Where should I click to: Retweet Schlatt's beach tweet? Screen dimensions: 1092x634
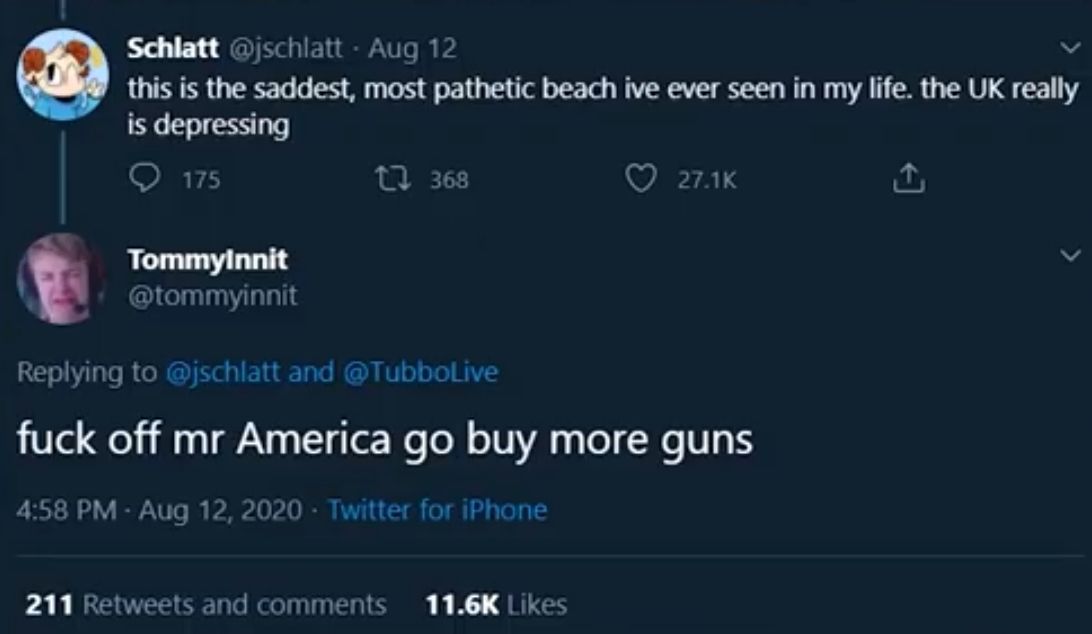pos(385,179)
